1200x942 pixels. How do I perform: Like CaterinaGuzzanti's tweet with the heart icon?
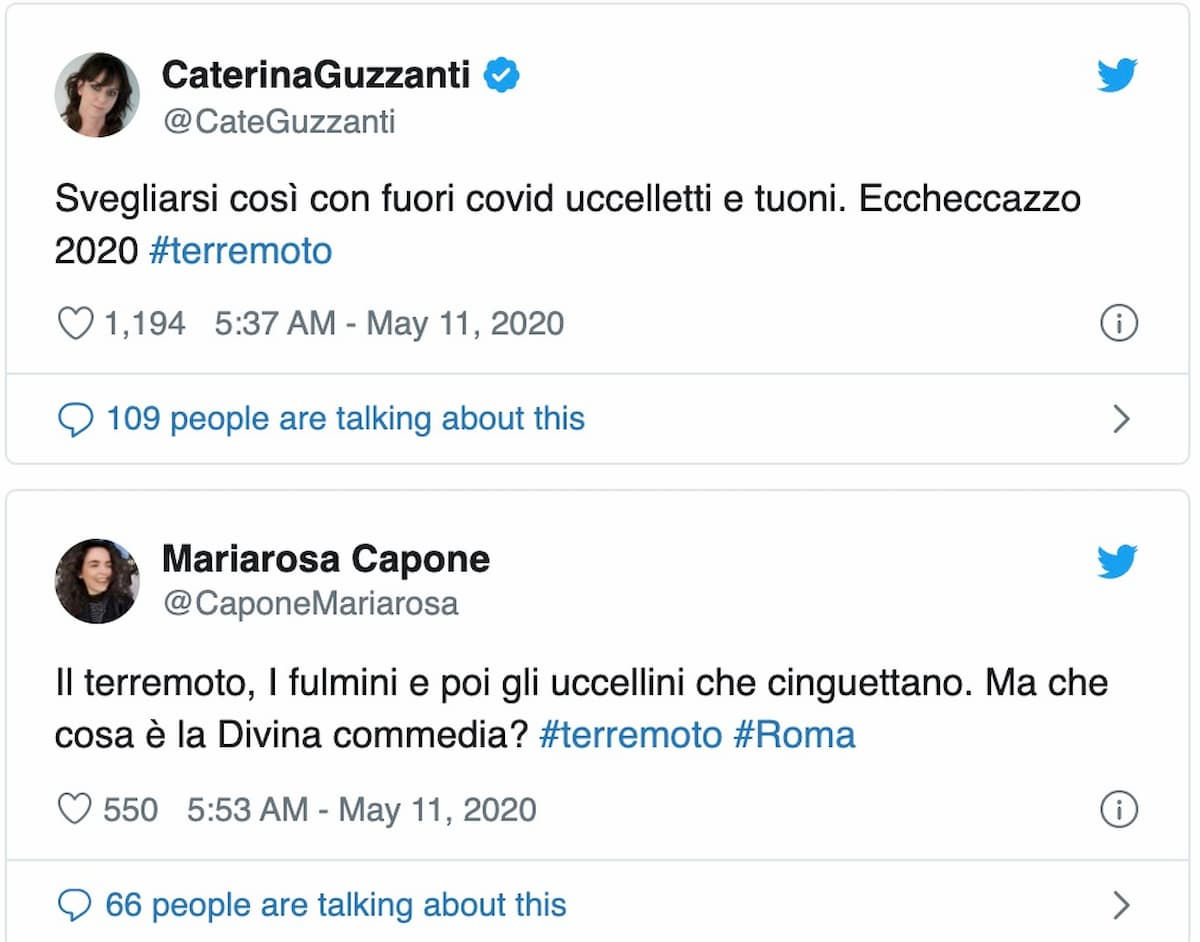point(74,323)
